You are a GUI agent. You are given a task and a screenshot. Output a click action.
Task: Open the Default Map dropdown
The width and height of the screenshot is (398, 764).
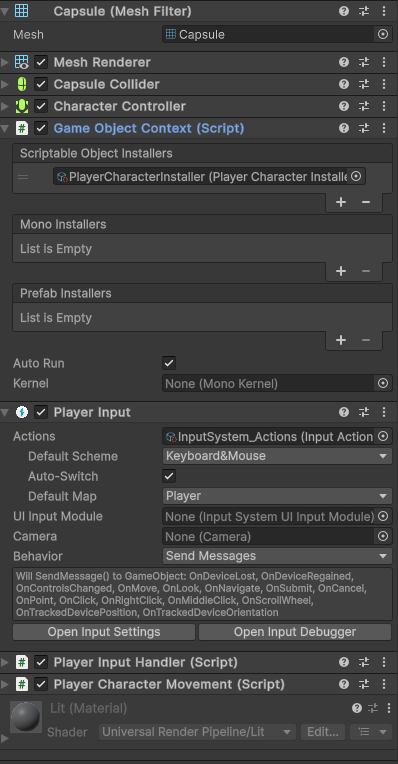coord(277,496)
